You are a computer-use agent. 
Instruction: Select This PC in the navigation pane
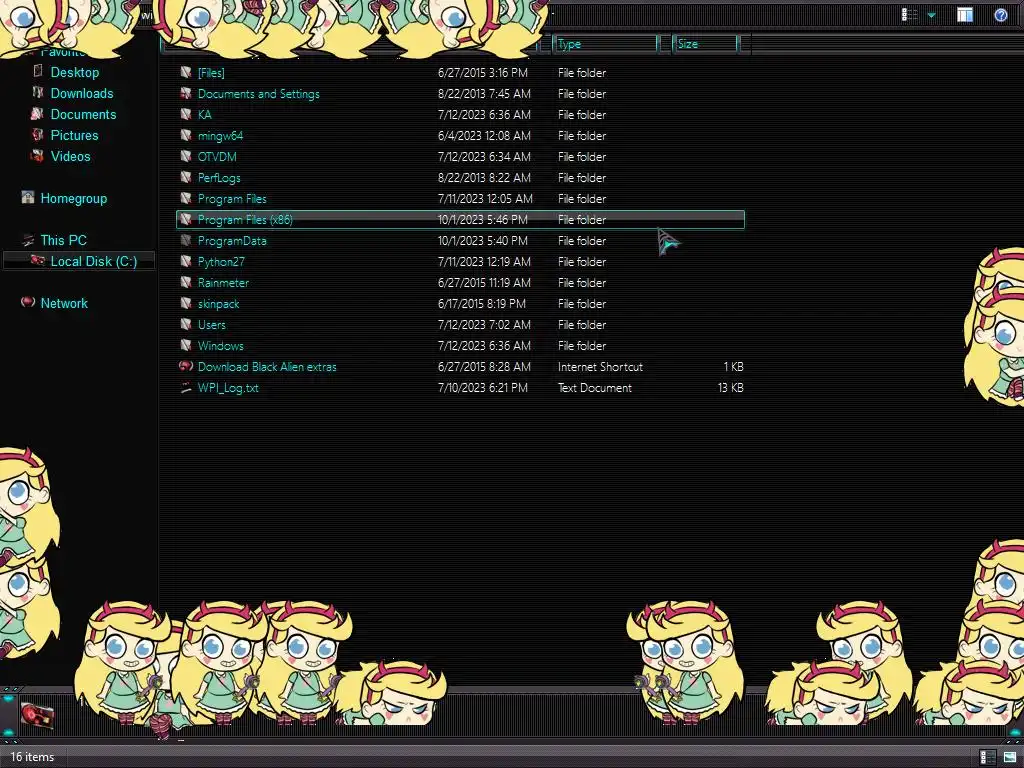63,240
